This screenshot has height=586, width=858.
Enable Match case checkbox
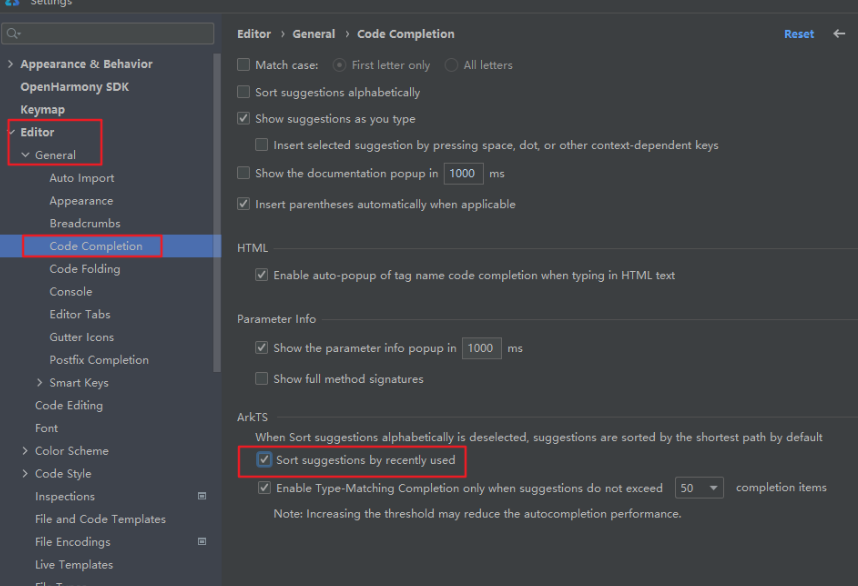(244, 65)
